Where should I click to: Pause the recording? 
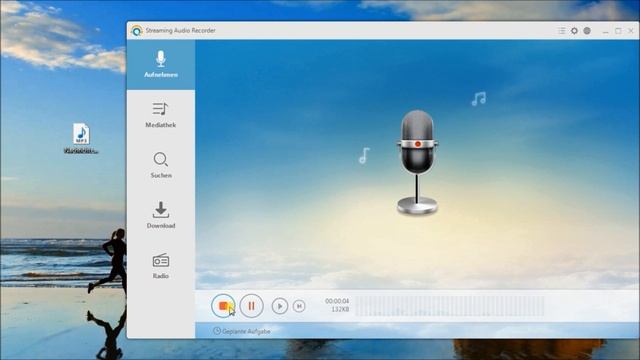click(x=251, y=306)
